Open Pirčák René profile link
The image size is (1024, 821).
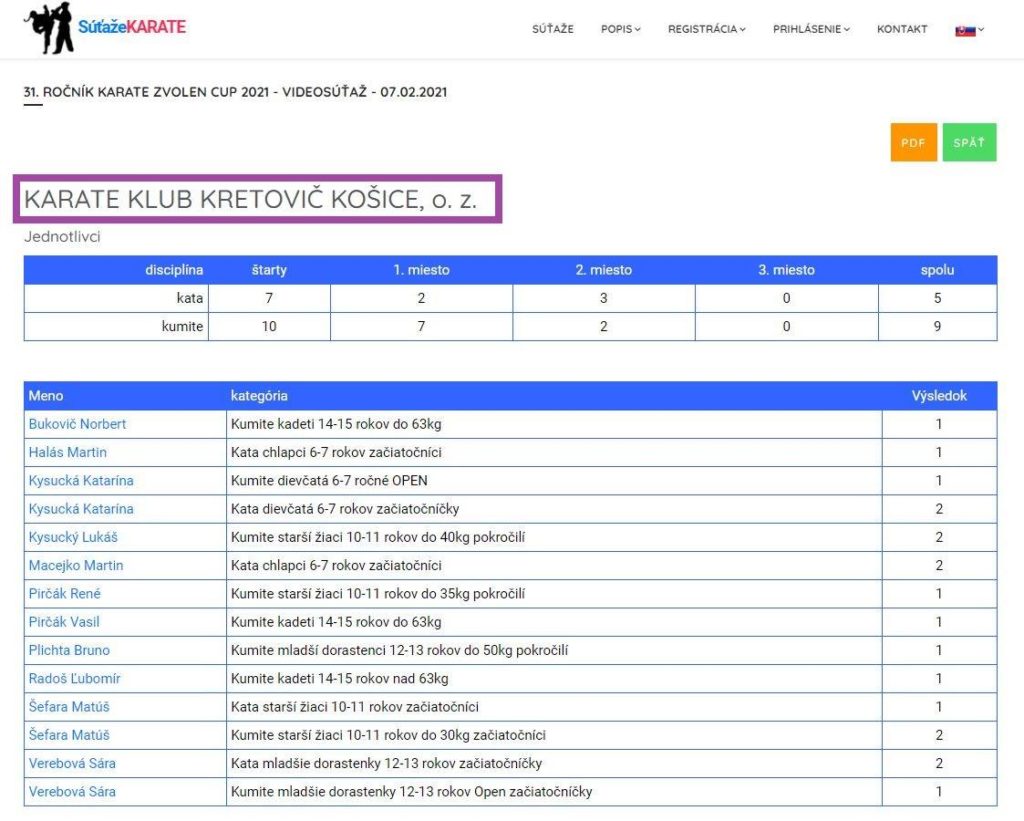point(65,594)
